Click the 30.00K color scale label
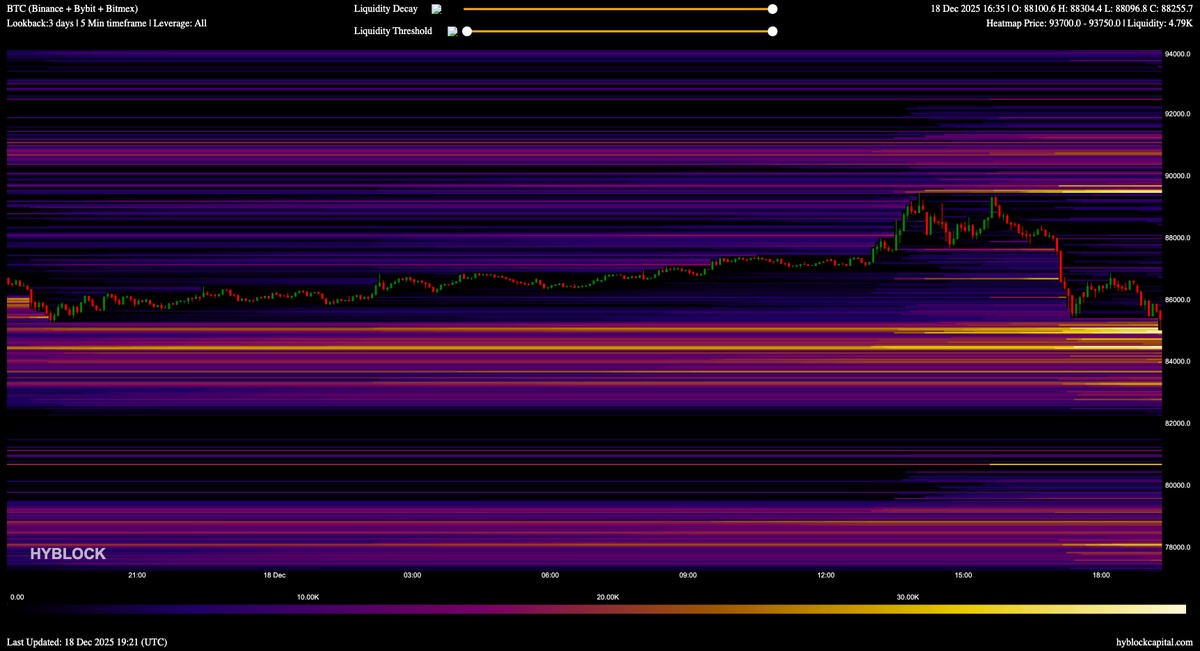Viewport: 1200px width, 651px height. (x=907, y=597)
